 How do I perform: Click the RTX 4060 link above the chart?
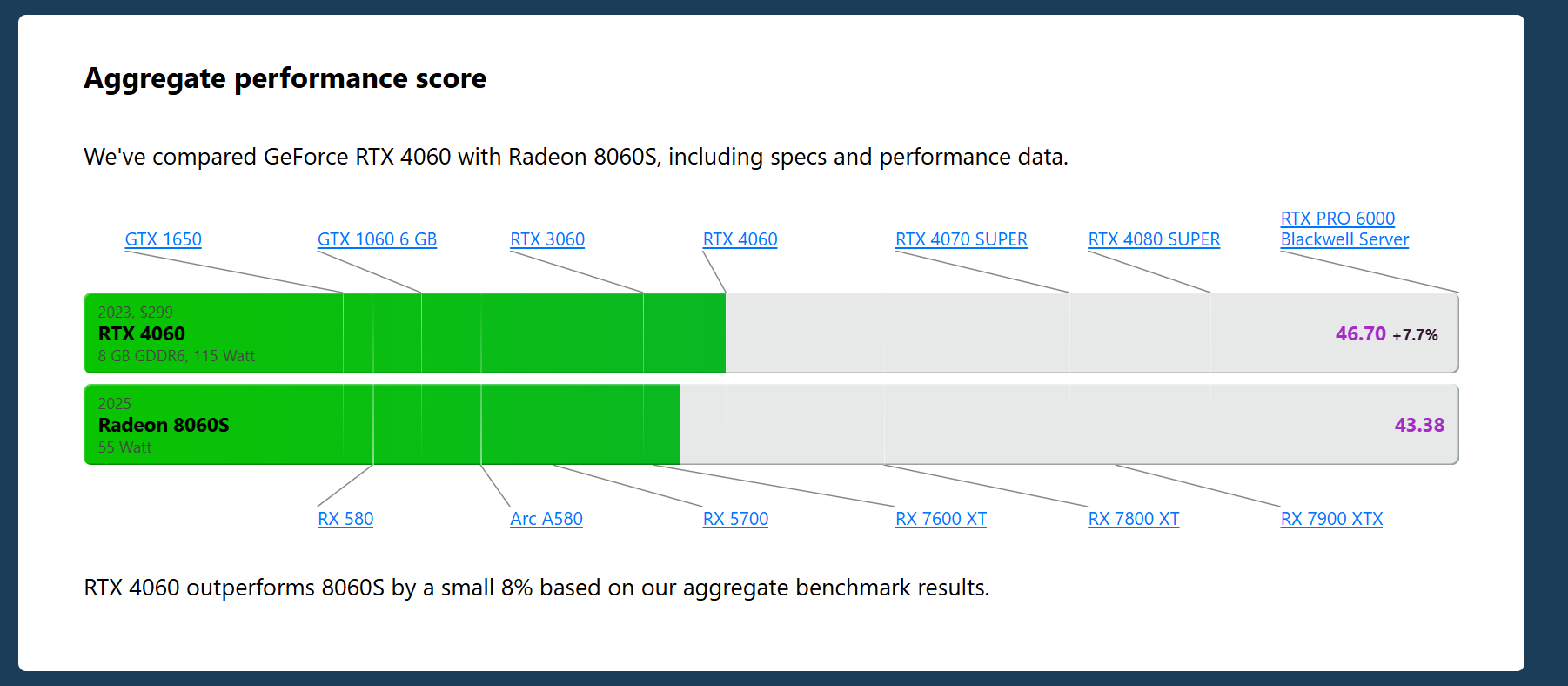(740, 239)
